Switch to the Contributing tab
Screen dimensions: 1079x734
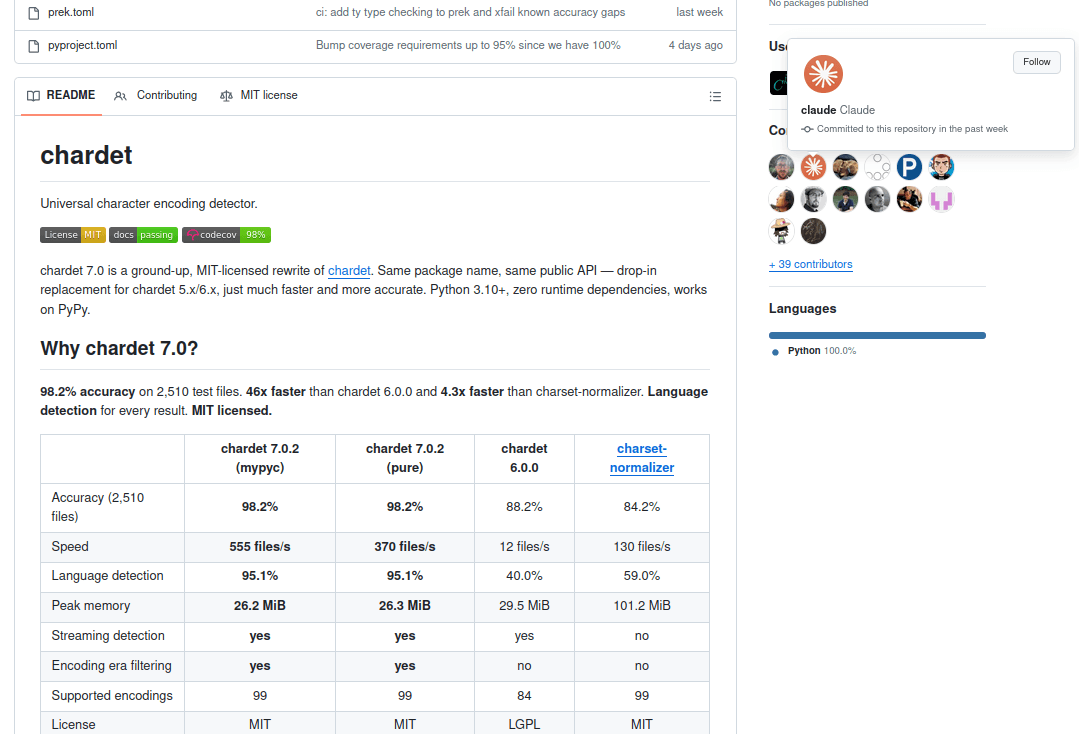(x=156, y=96)
